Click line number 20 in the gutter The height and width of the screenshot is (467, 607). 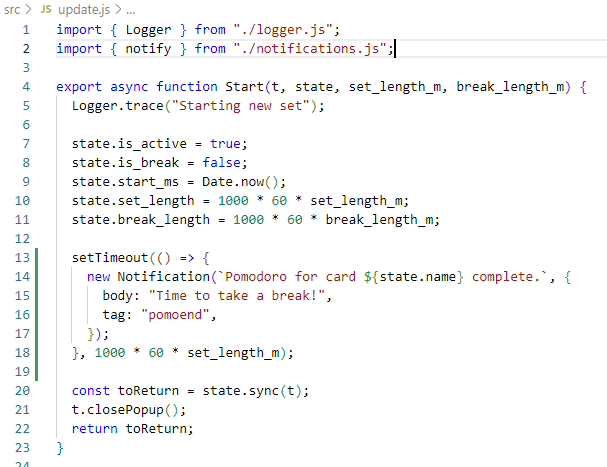(x=22, y=390)
